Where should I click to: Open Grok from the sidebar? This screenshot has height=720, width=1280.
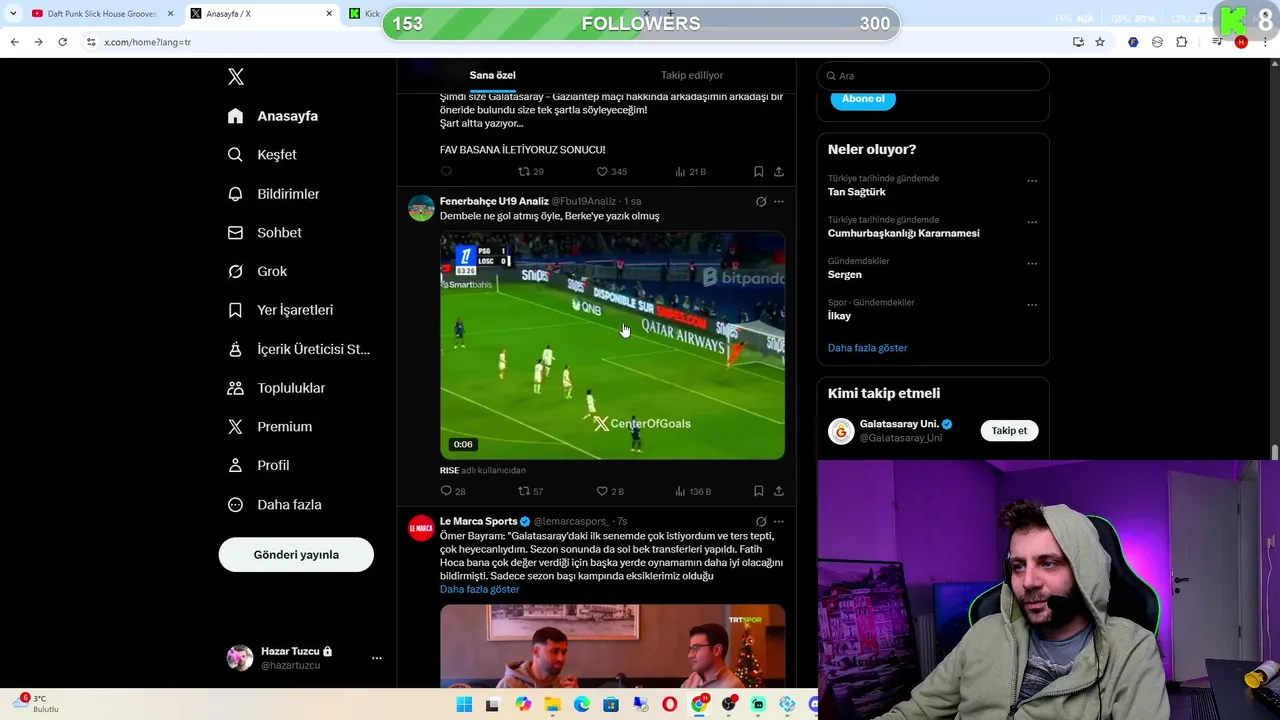(257, 271)
